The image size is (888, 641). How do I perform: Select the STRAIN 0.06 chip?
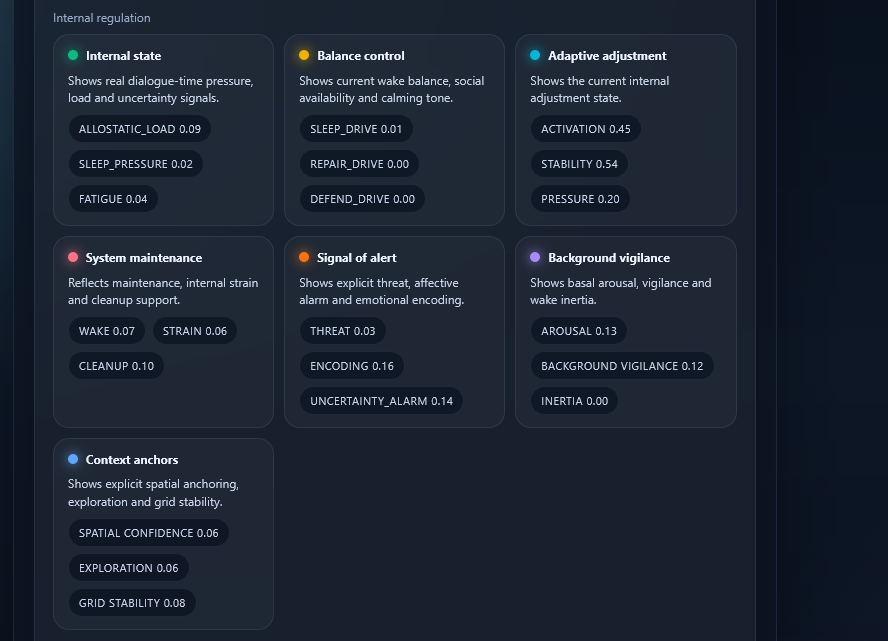pos(195,331)
